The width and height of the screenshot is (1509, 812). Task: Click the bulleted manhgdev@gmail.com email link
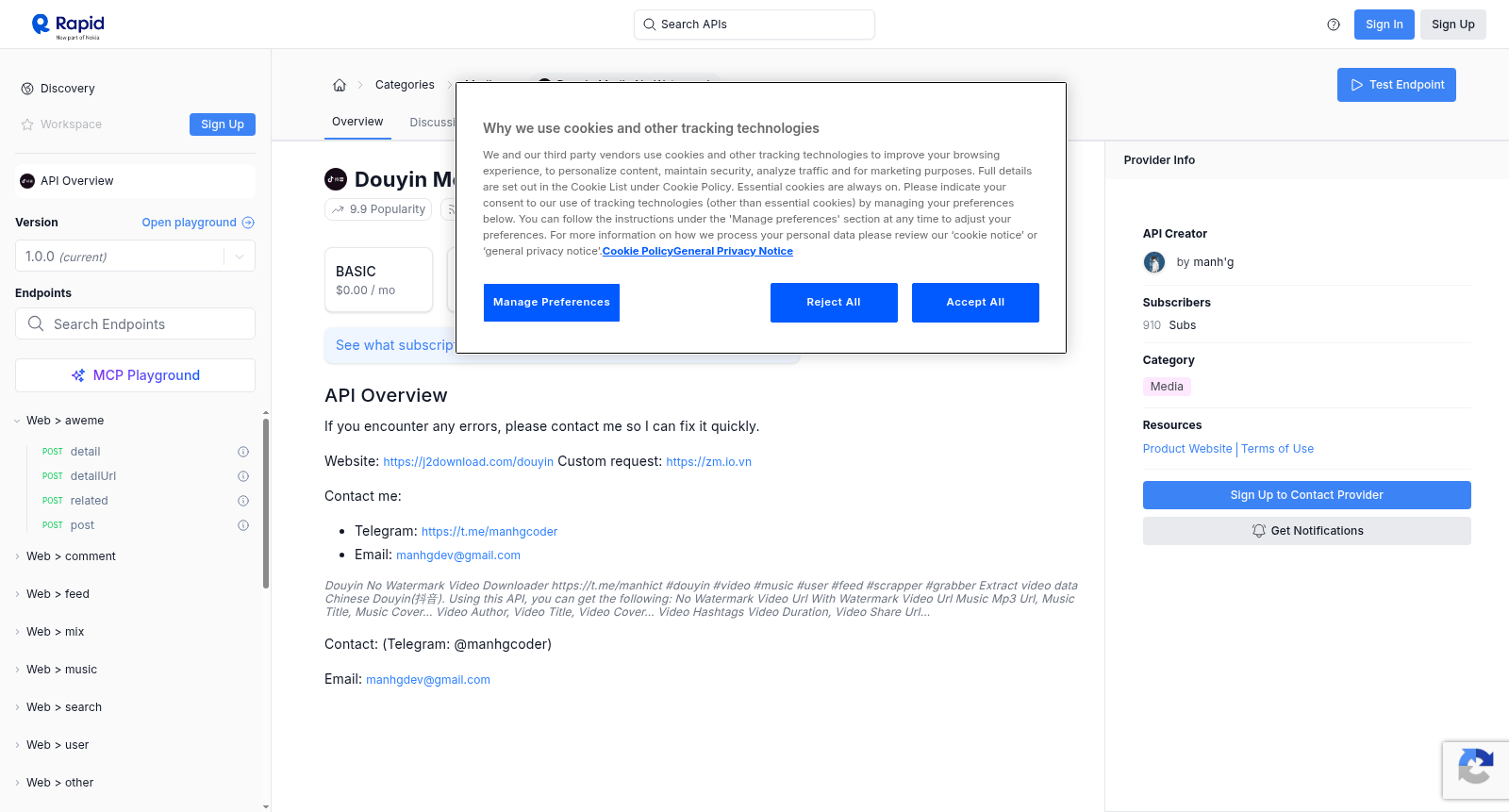pos(458,555)
